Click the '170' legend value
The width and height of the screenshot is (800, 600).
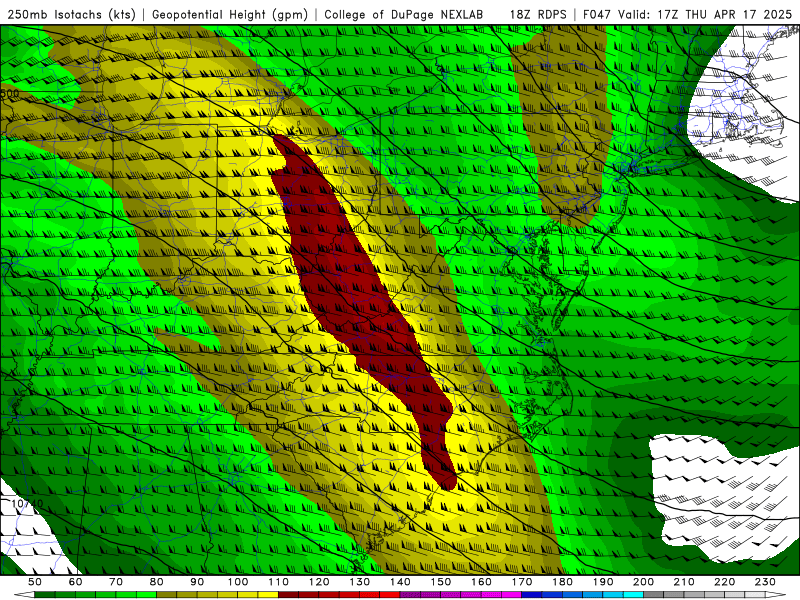(522, 582)
